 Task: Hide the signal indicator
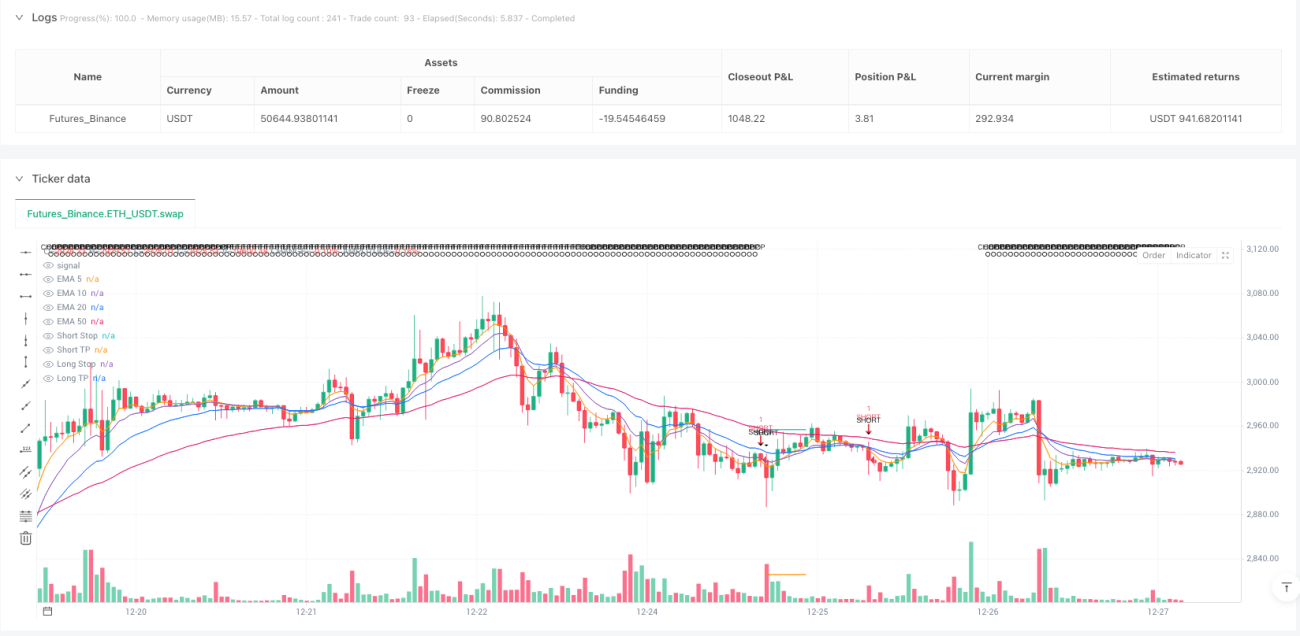point(48,265)
